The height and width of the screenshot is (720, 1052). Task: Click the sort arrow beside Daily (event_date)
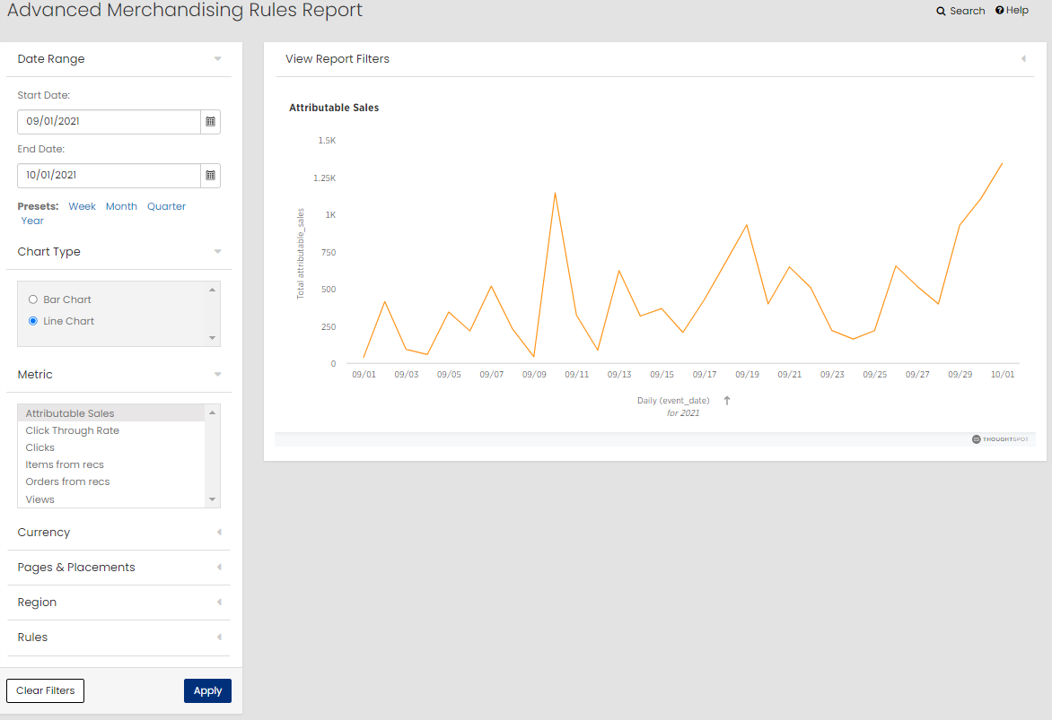pos(727,401)
